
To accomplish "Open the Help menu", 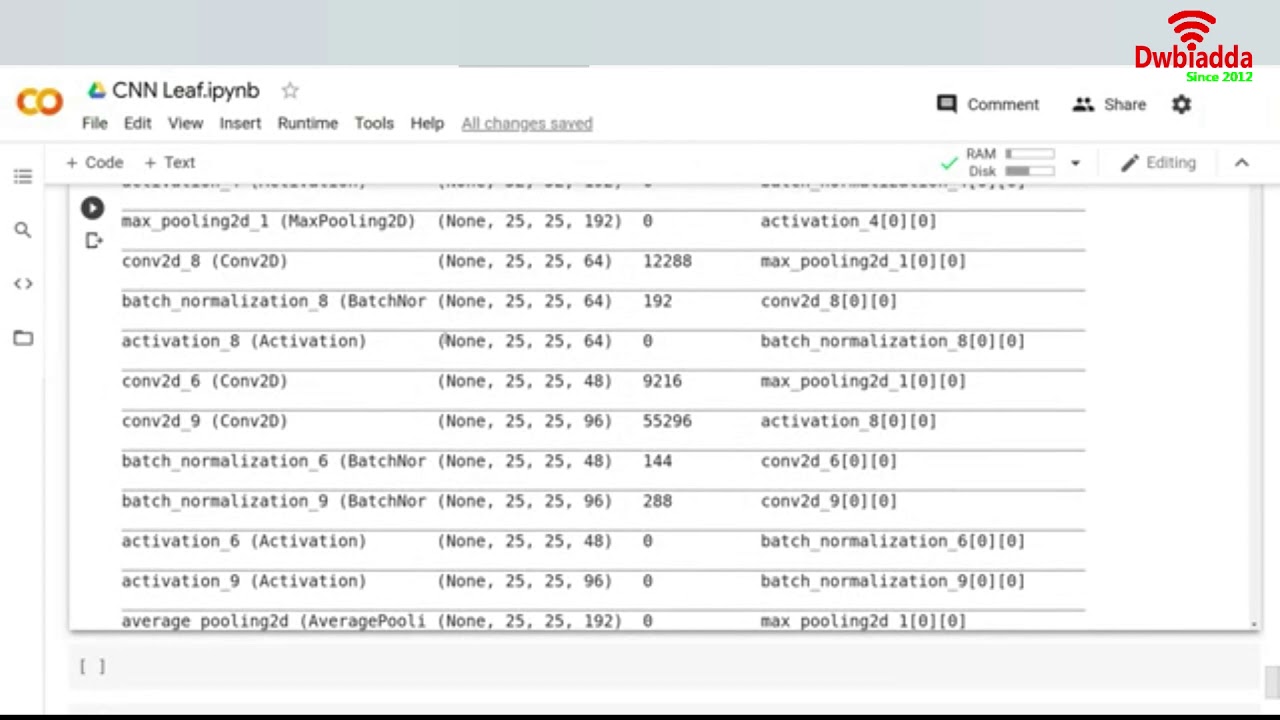I will pyautogui.click(x=427, y=123).
